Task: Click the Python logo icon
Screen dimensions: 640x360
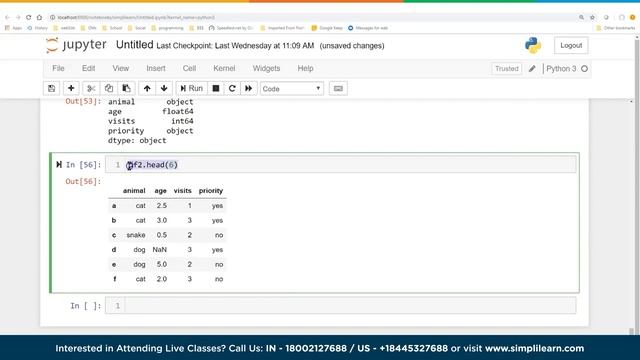Action: click(x=533, y=45)
